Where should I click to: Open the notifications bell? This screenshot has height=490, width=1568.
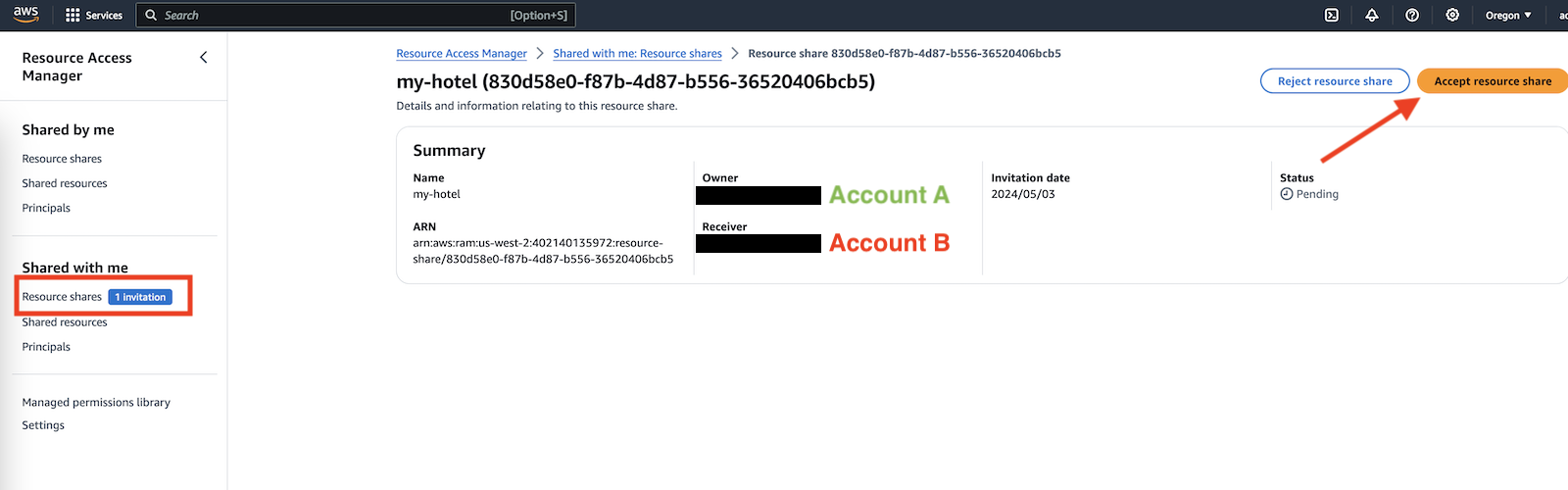pyautogui.click(x=1372, y=16)
